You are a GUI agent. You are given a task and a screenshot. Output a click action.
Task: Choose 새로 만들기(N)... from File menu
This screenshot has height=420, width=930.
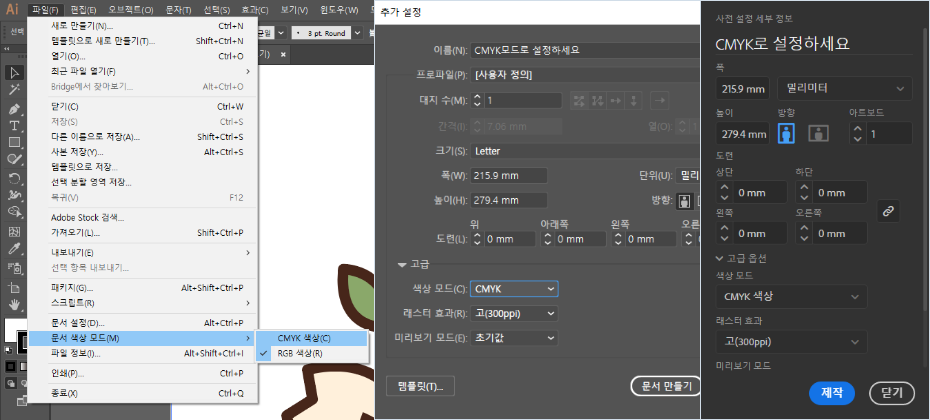[143, 26]
